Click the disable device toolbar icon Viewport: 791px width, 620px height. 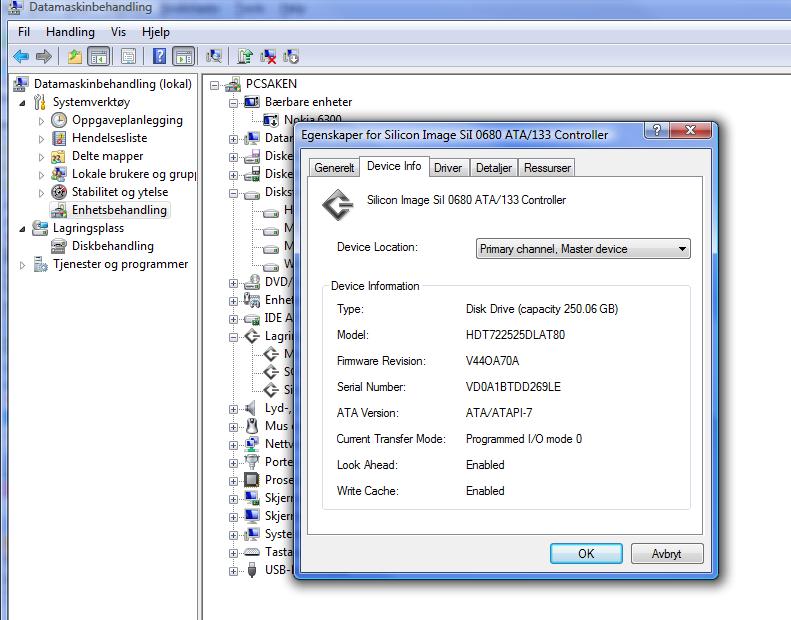pyautogui.click(x=291, y=56)
